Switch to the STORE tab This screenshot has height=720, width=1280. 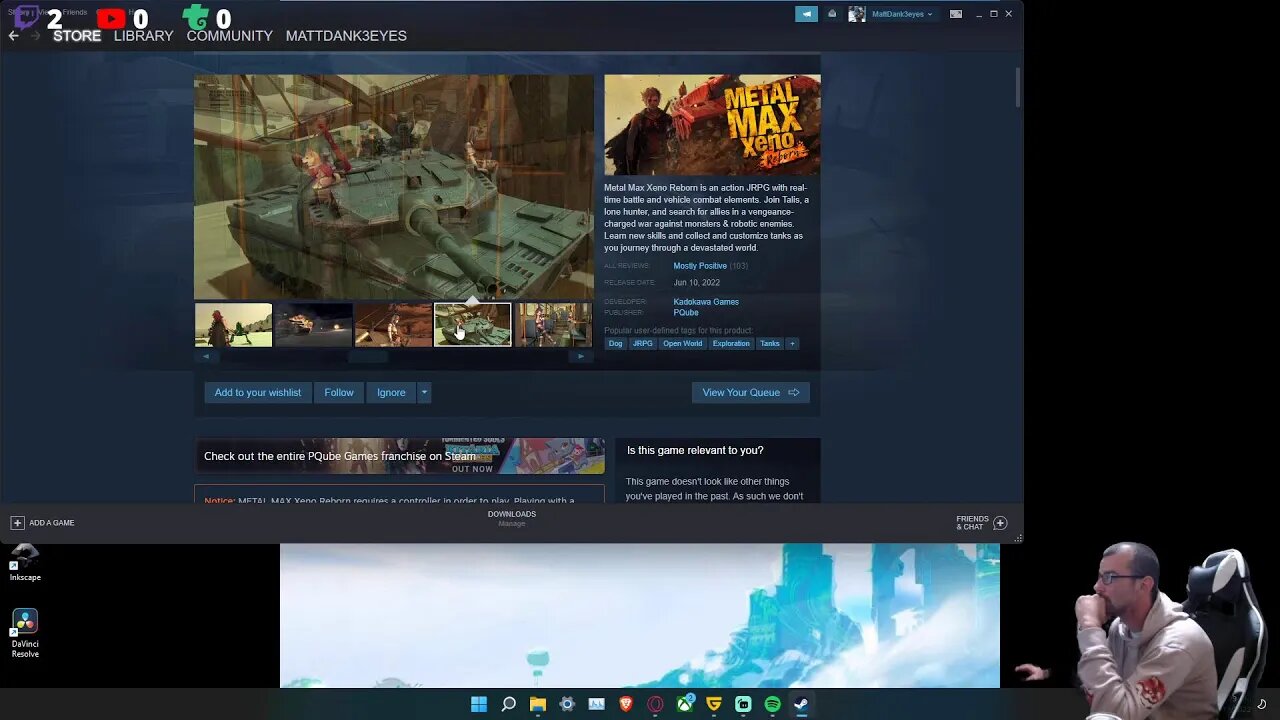point(77,36)
